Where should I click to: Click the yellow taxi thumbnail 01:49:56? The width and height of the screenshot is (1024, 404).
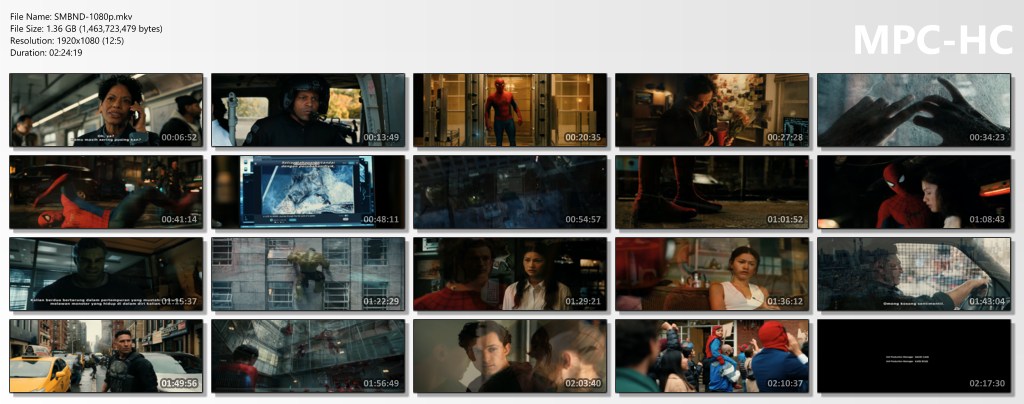click(106, 356)
